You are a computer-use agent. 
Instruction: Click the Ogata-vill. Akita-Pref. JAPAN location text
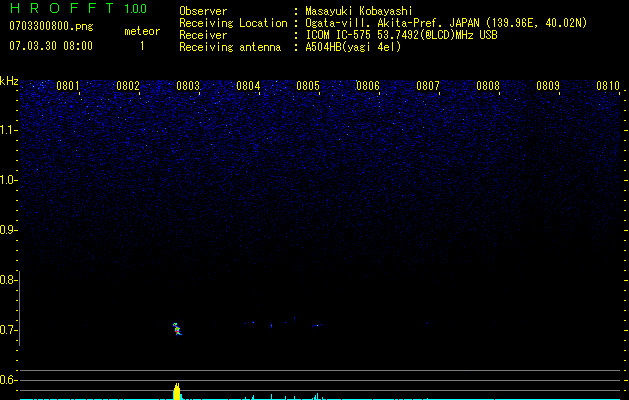click(x=446, y=23)
